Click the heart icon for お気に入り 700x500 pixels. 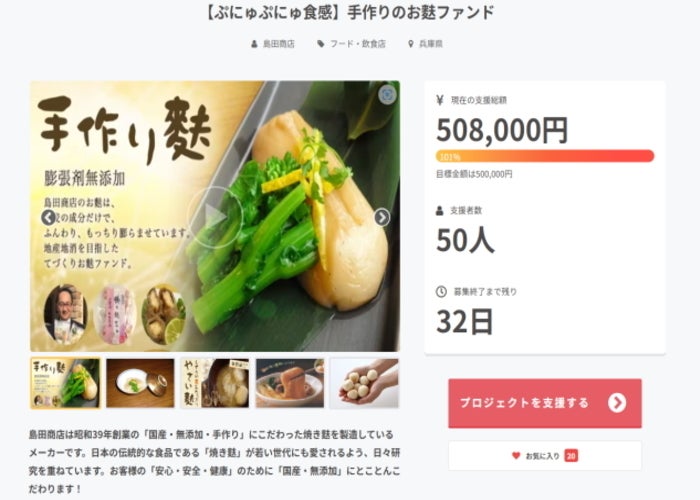point(516,455)
